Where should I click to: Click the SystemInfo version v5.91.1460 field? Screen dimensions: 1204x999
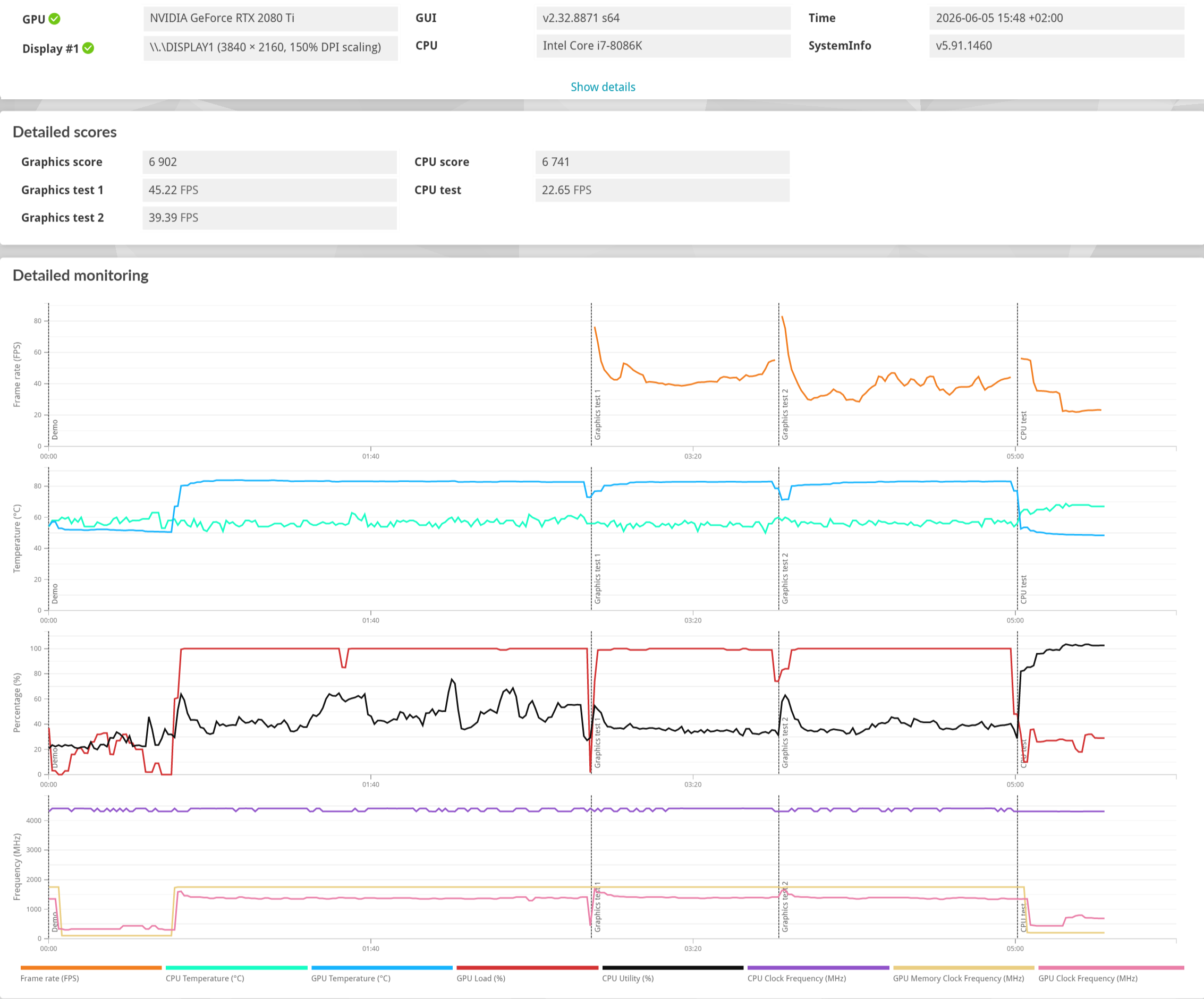1057,46
